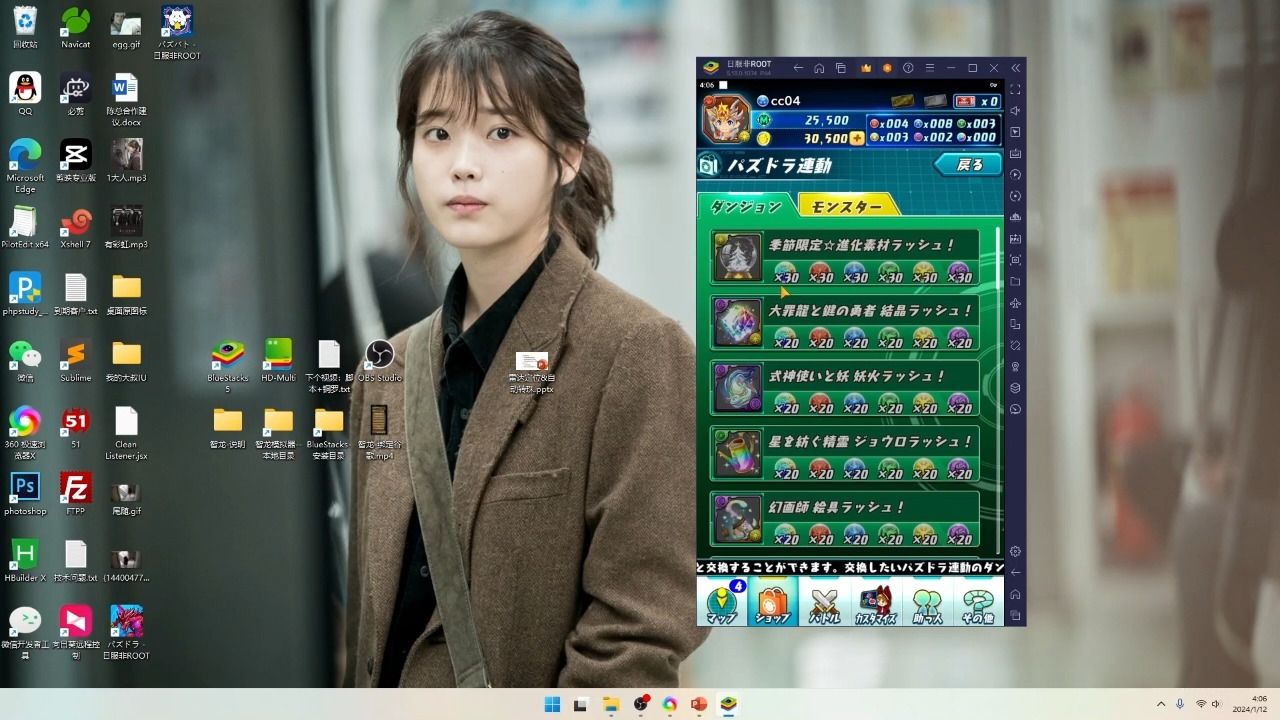Click BlueStacks sidebar recent apps icon

point(1015,615)
